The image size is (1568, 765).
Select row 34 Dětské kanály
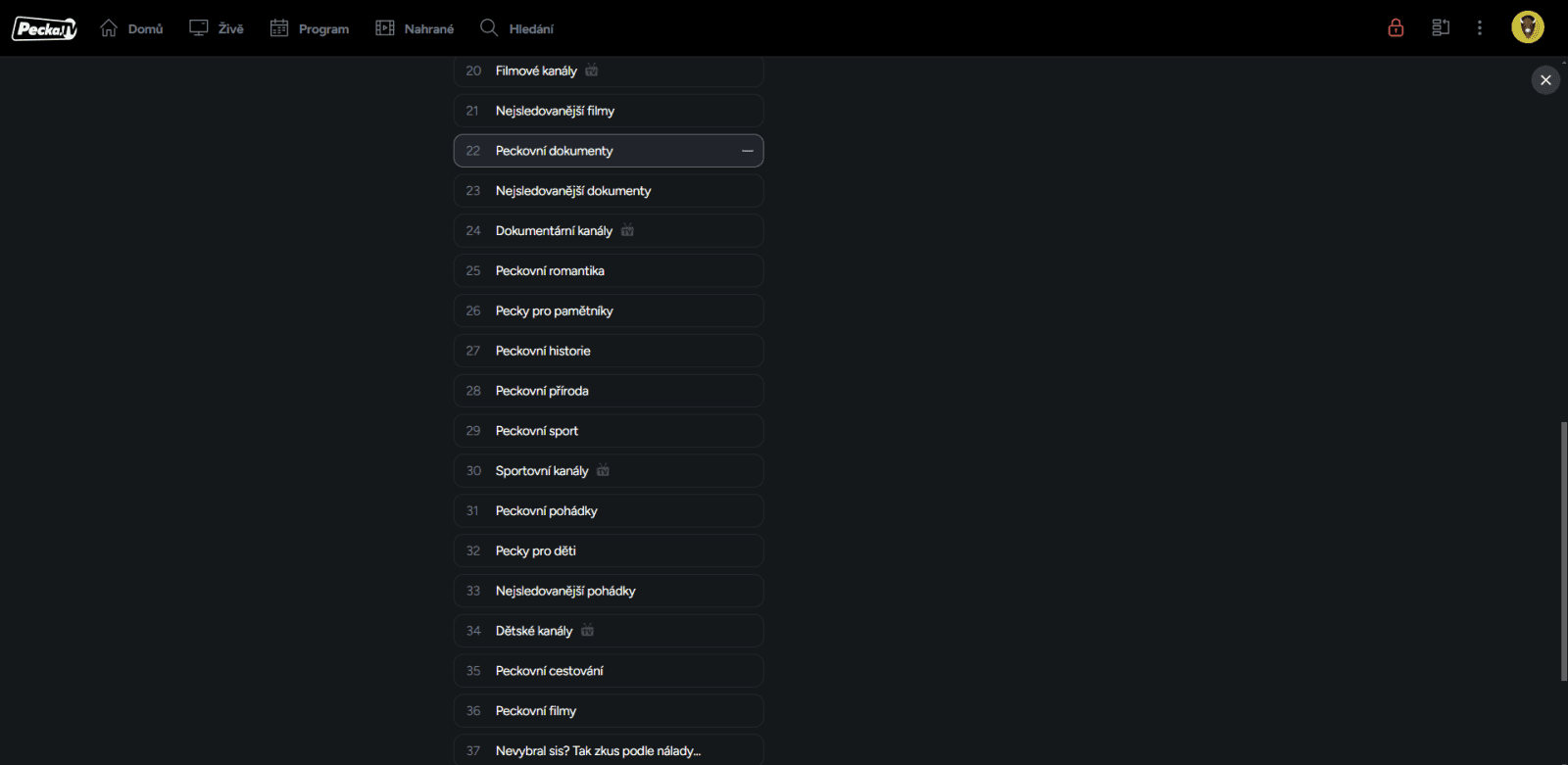[x=609, y=631]
